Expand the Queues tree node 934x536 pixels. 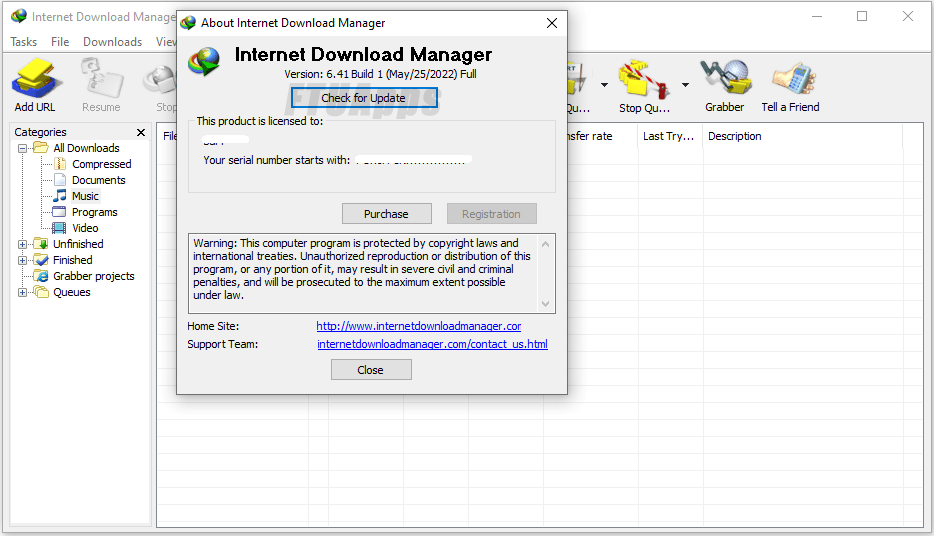point(22,292)
